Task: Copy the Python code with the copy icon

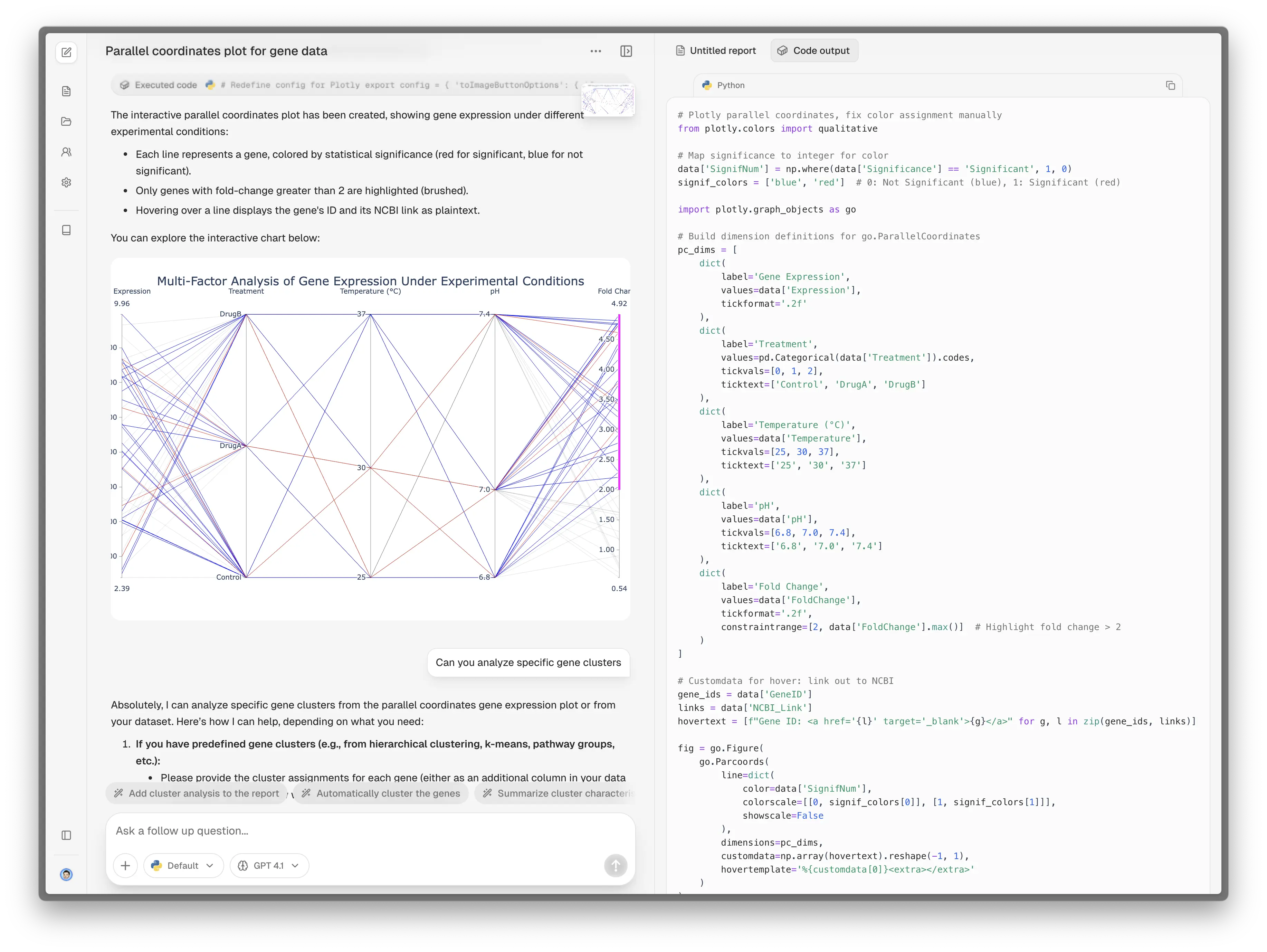Action: 1170,85
